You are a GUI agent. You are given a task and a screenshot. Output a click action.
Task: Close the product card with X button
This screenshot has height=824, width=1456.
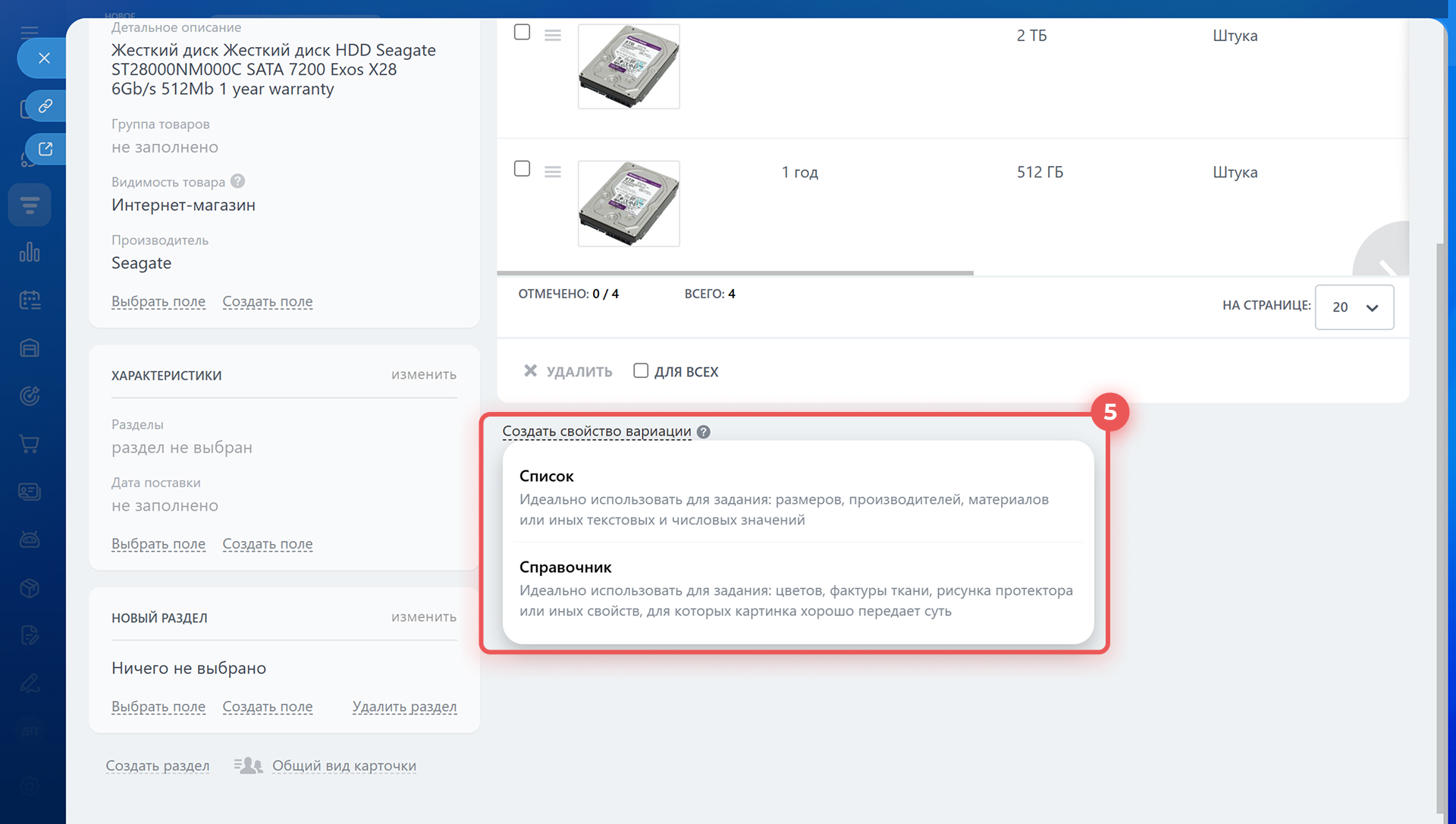point(44,58)
